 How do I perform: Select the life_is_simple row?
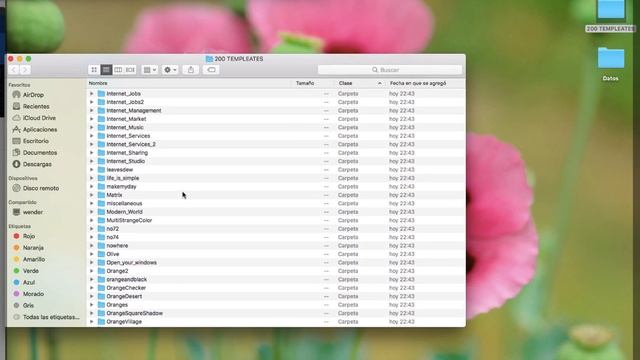point(276,178)
